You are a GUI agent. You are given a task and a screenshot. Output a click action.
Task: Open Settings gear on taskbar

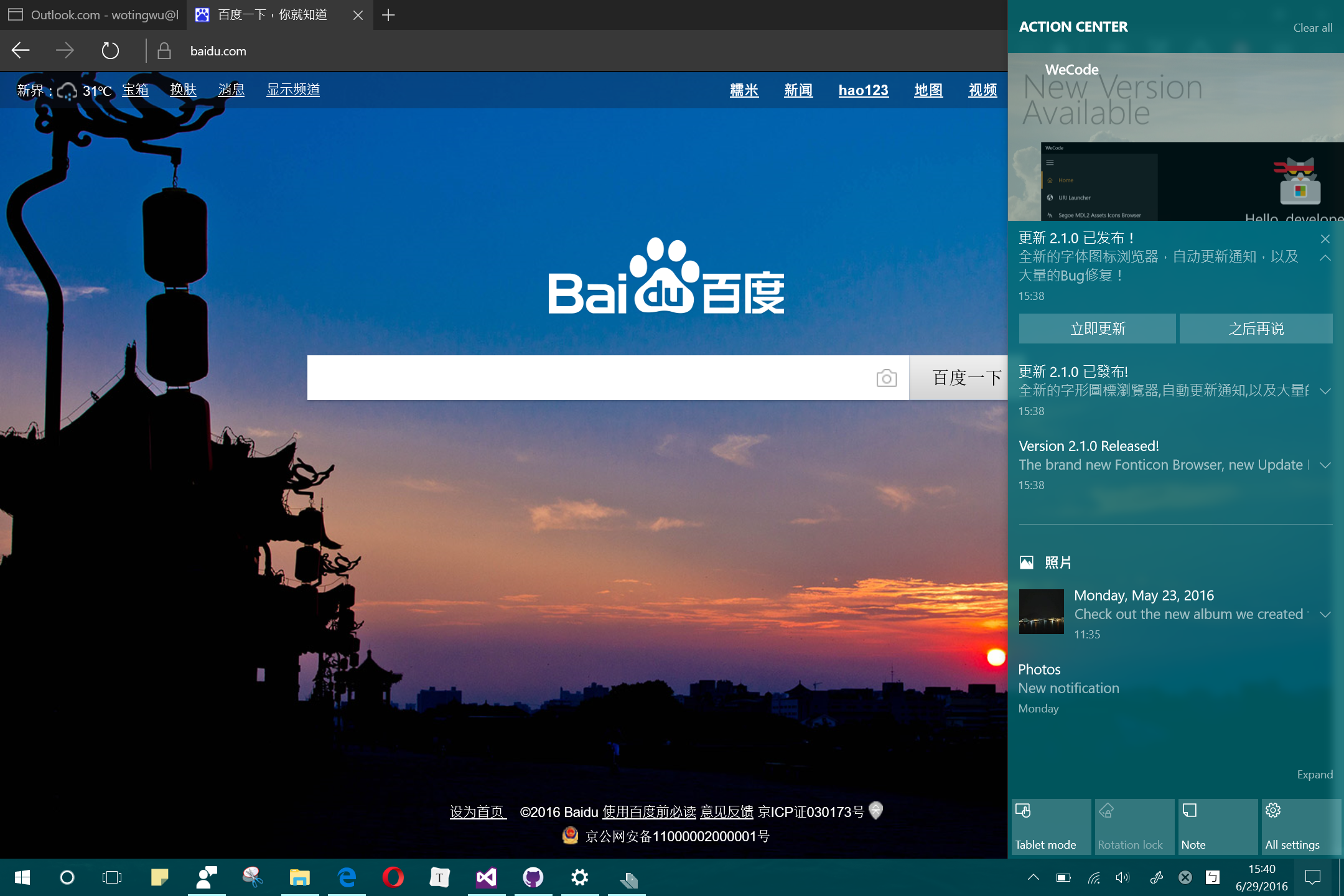580,877
